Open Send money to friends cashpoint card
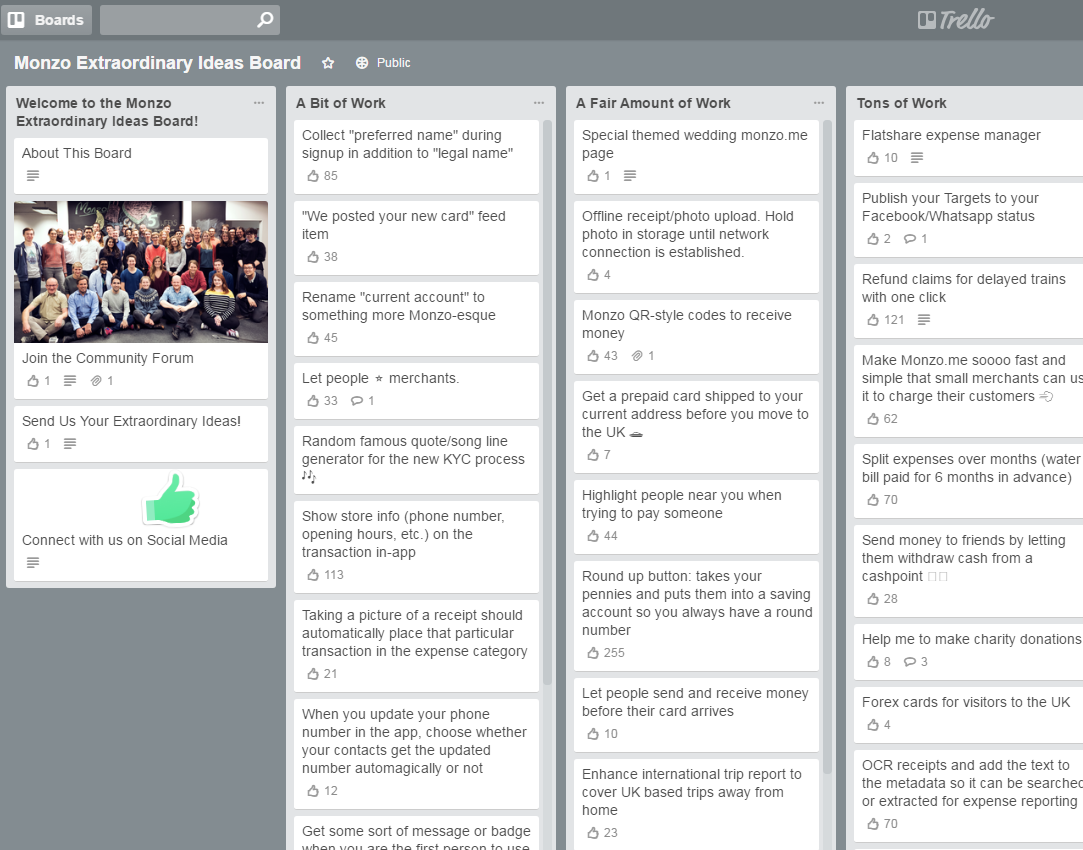The width and height of the screenshot is (1083, 850). [x=968, y=571]
